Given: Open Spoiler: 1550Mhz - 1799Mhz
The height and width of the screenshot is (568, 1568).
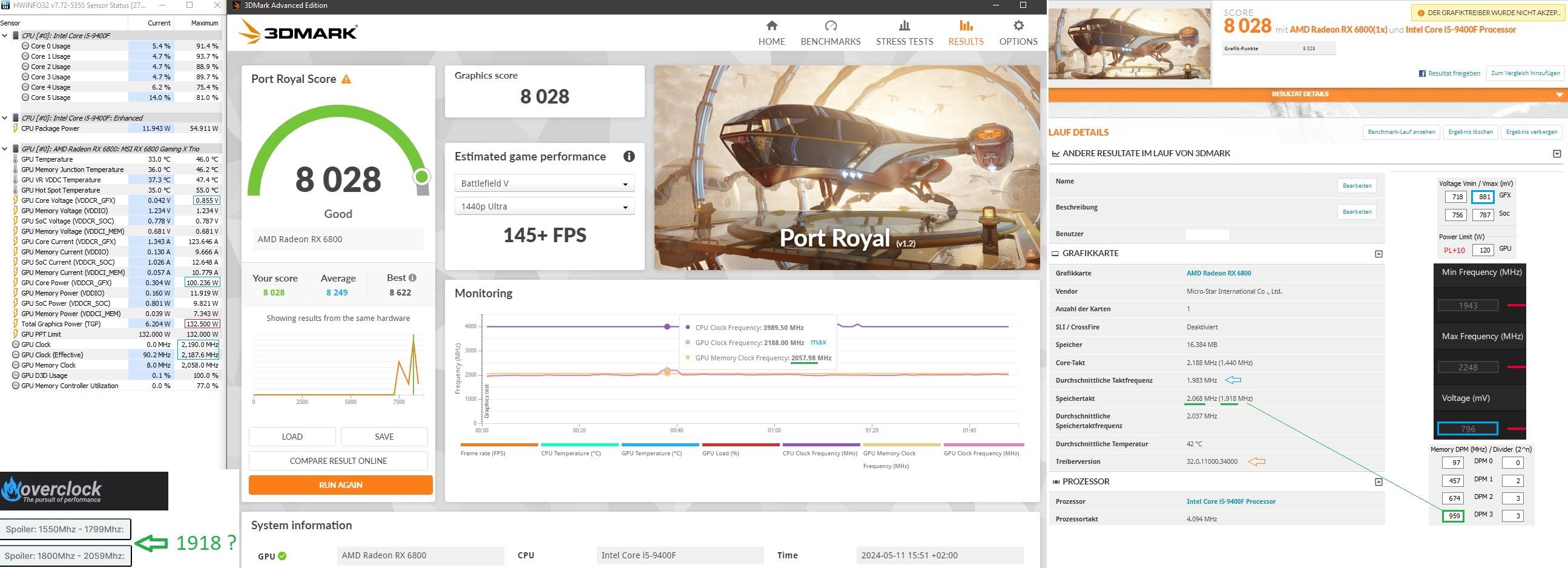Looking at the screenshot, I should click(x=65, y=529).
